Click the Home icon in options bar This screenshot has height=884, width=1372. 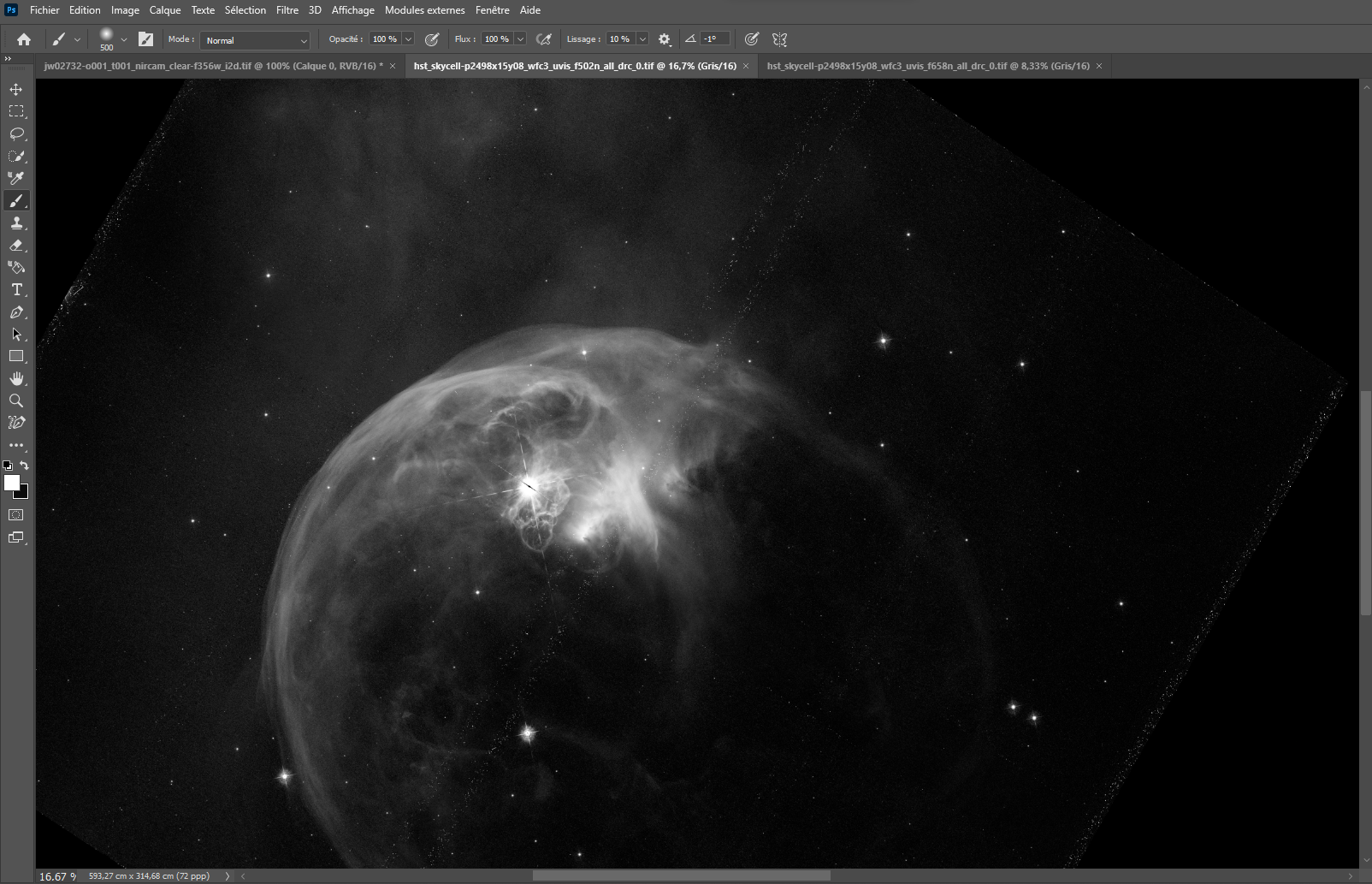point(24,39)
